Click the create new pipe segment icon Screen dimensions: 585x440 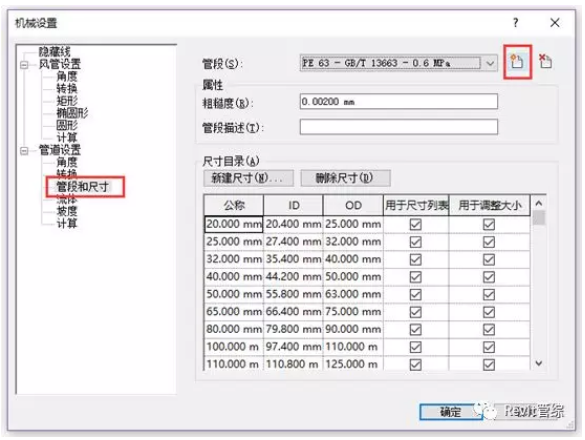[517, 62]
